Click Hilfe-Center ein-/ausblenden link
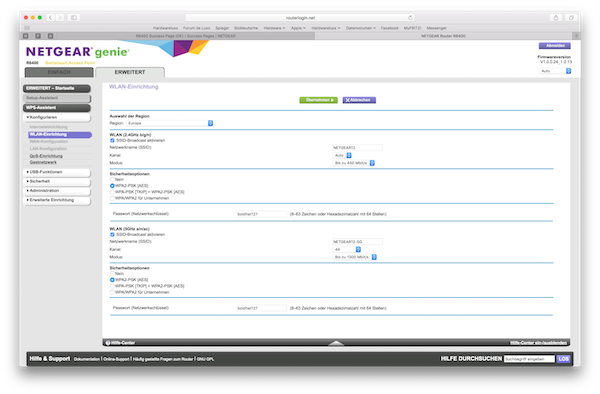Image resolution: width=600 pixels, height=394 pixels. 538,343
